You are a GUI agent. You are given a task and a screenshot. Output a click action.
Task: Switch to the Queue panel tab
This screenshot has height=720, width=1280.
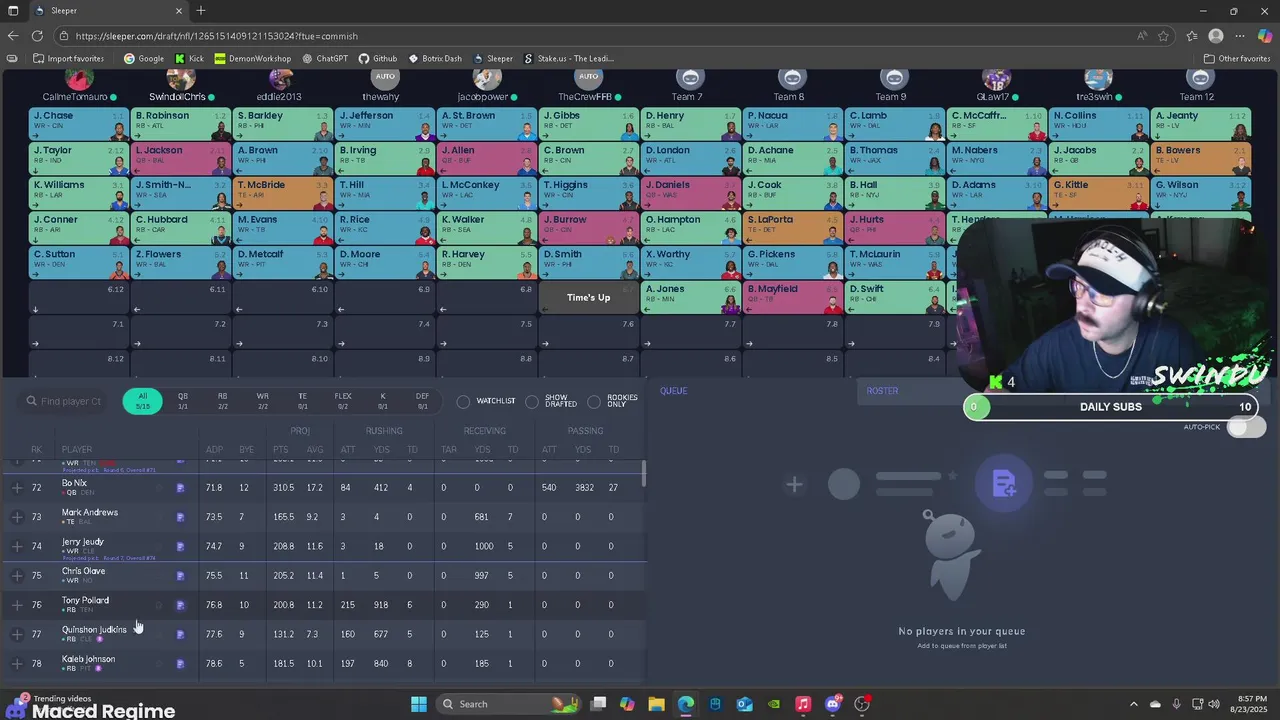point(673,391)
